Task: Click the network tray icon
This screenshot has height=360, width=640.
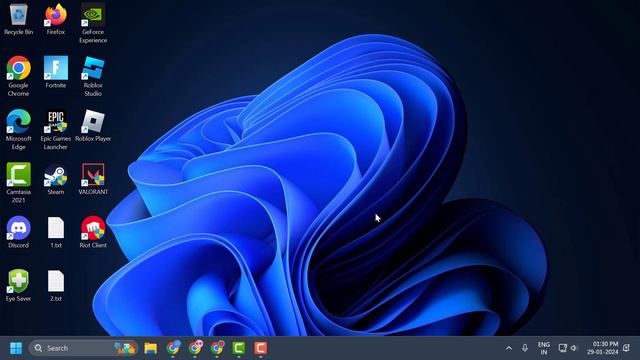Action: click(x=562, y=348)
